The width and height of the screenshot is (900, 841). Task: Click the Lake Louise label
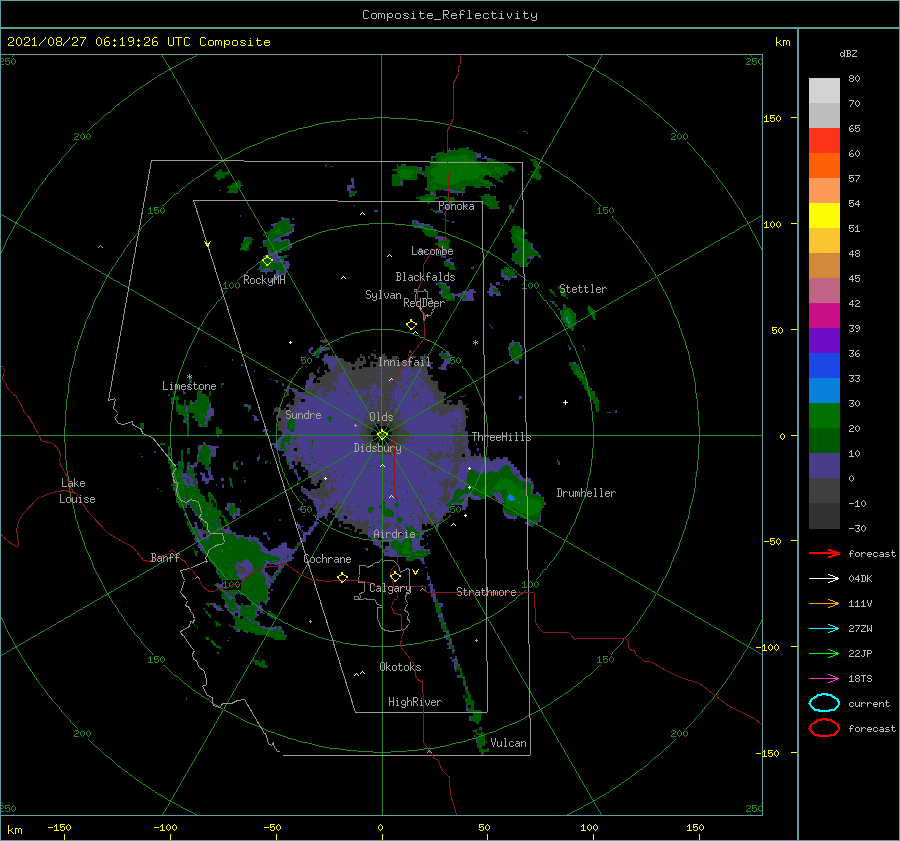(x=77, y=491)
